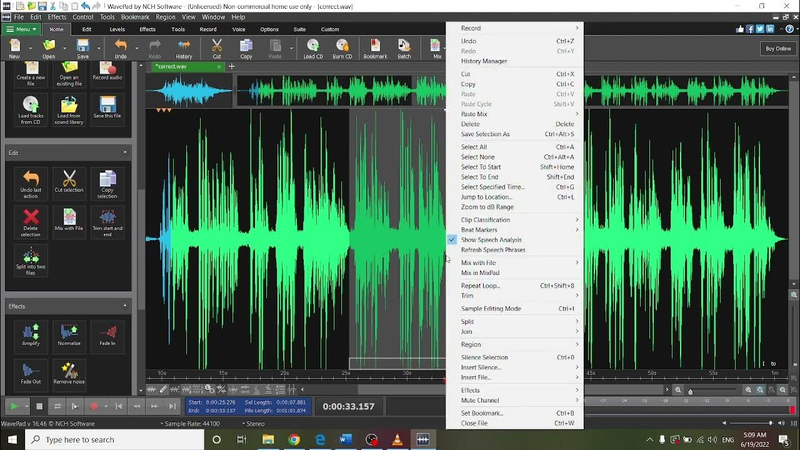
Task: Click Load tracks from CD icon
Action: [x=31, y=110]
